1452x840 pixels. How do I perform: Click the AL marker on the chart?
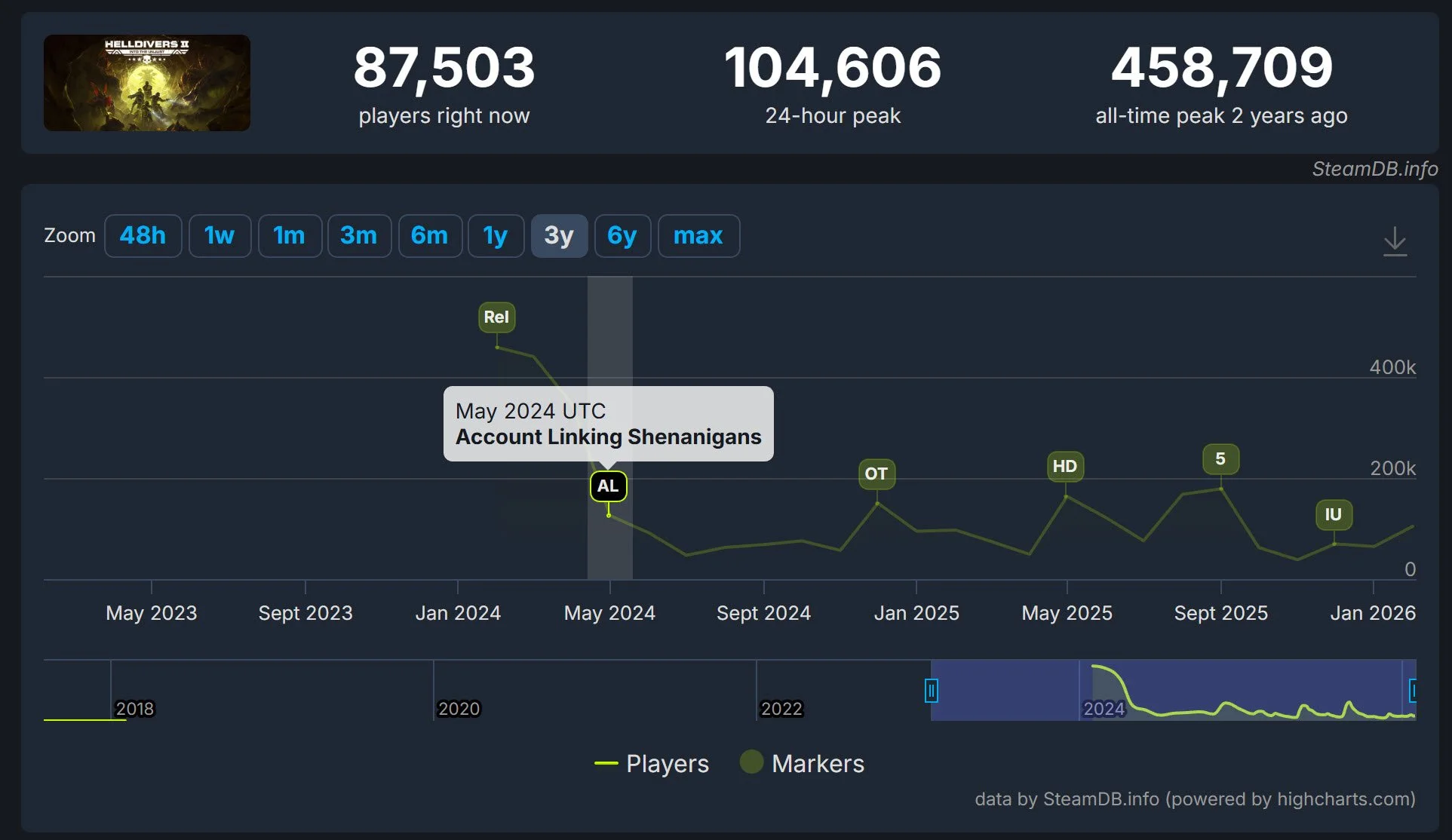tap(608, 486)
